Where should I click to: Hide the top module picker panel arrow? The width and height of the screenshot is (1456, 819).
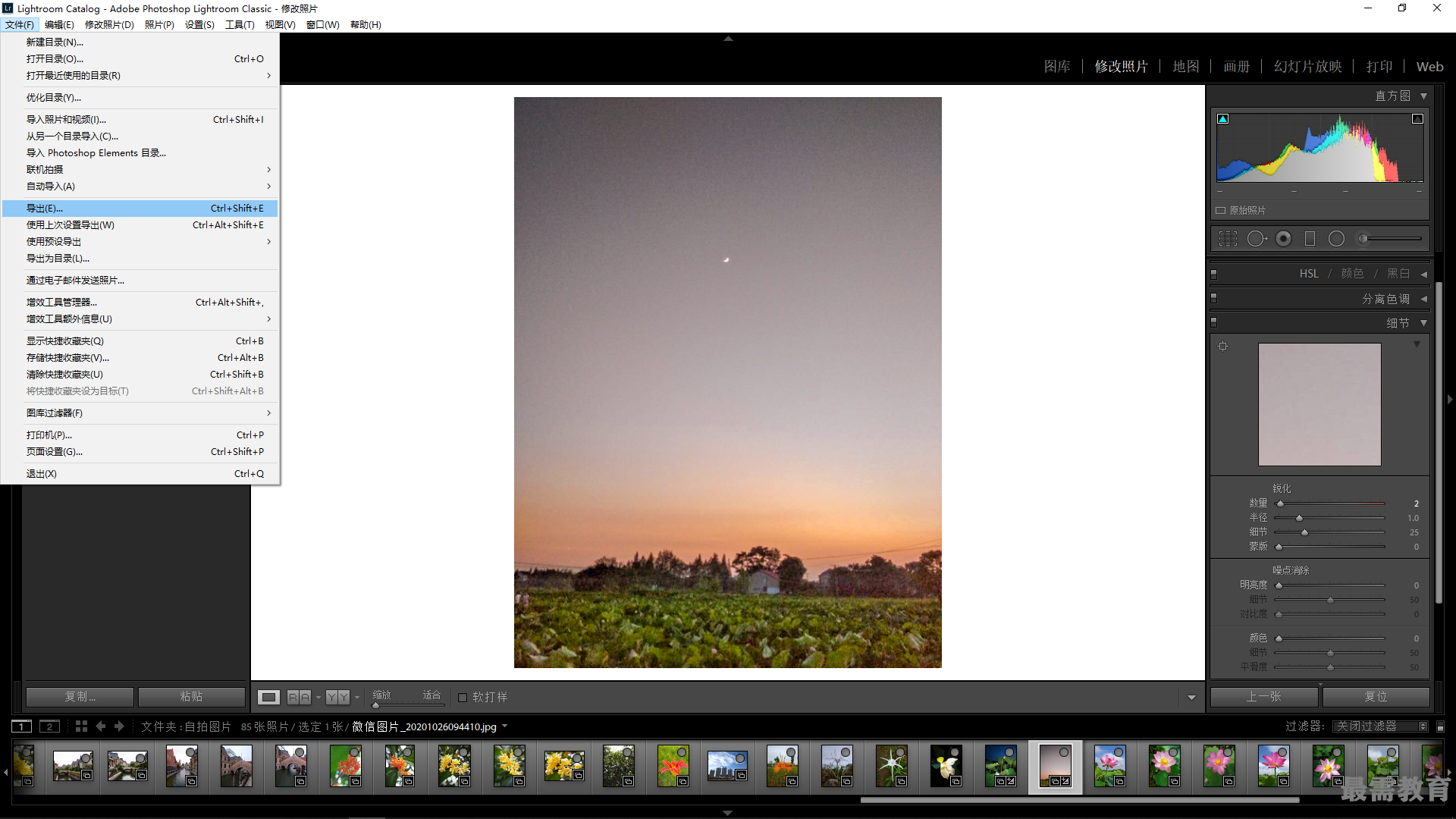pyautogui.click(x=728, y=38)
